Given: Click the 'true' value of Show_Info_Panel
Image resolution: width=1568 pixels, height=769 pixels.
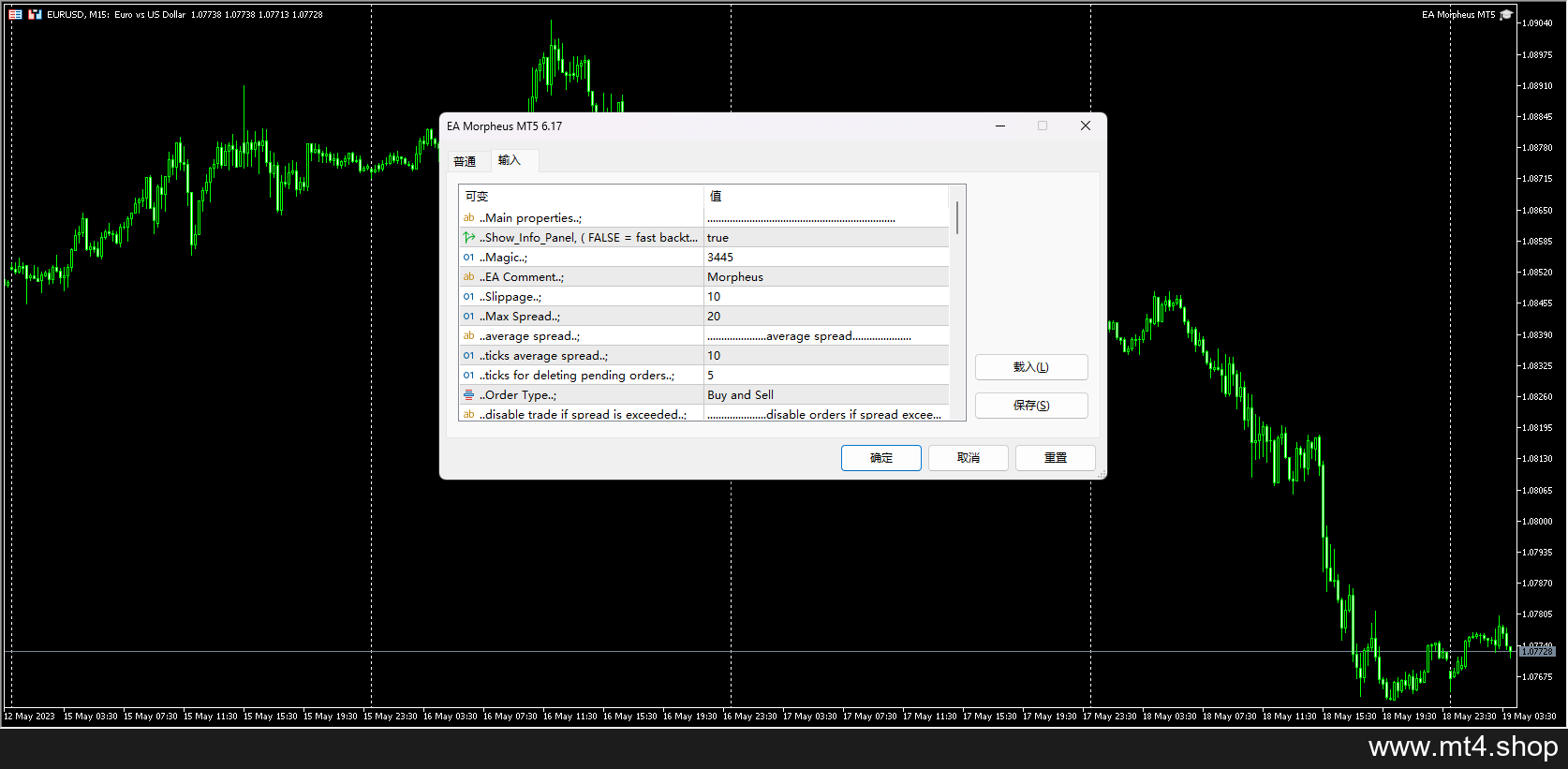Looking at the screenshot, I should tap(717, 238).
